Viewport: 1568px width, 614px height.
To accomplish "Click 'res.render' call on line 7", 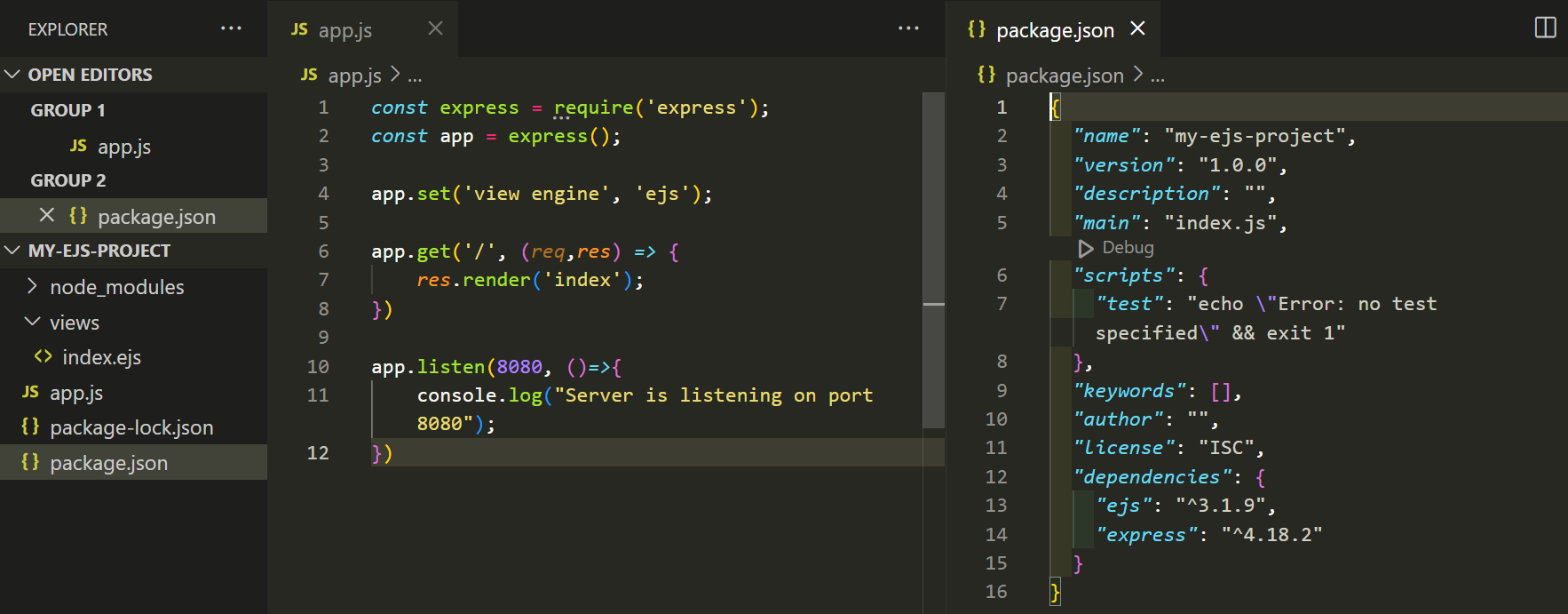I will 474,280.
